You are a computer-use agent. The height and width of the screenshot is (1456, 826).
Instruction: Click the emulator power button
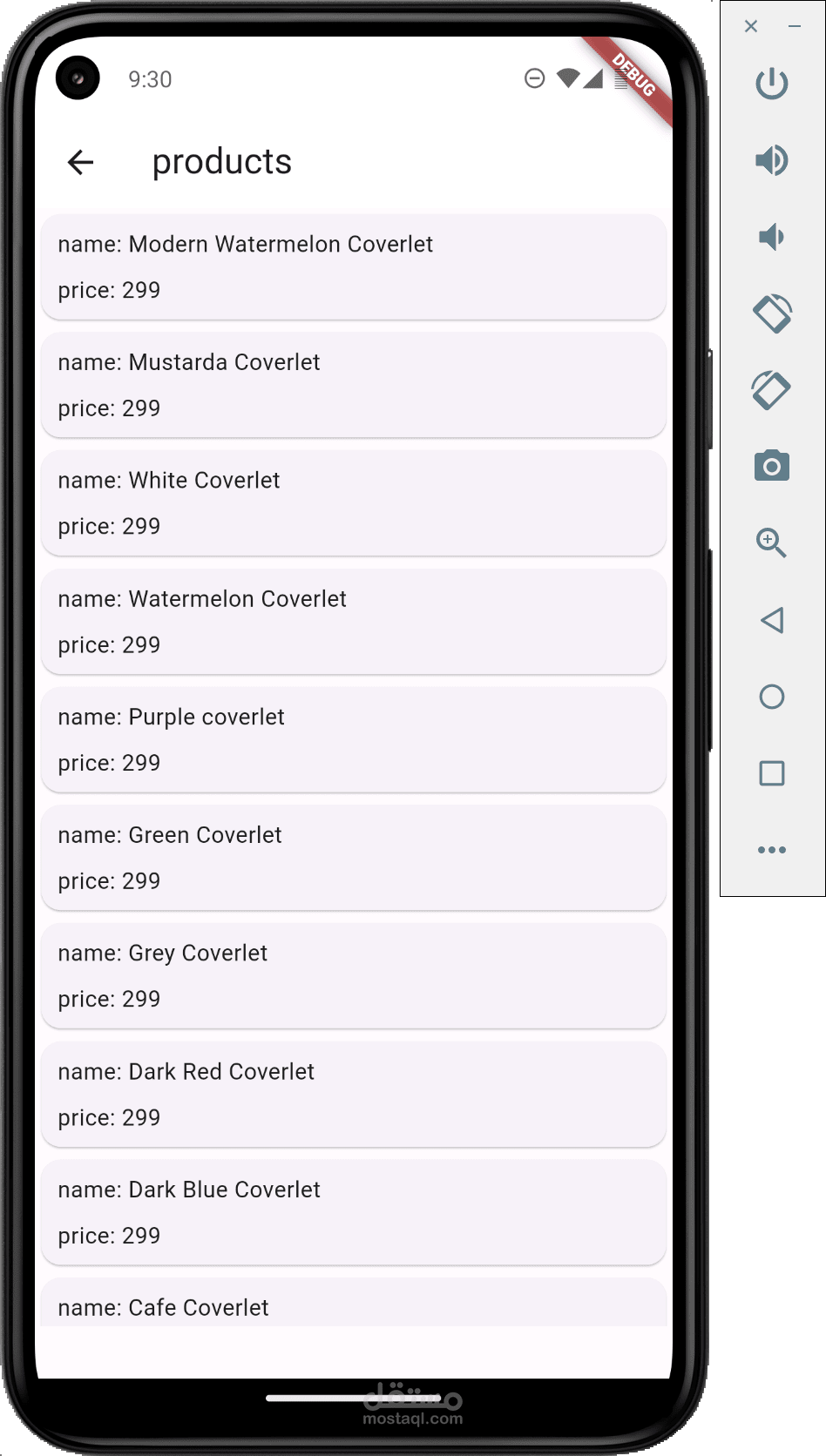coord(772,84)
